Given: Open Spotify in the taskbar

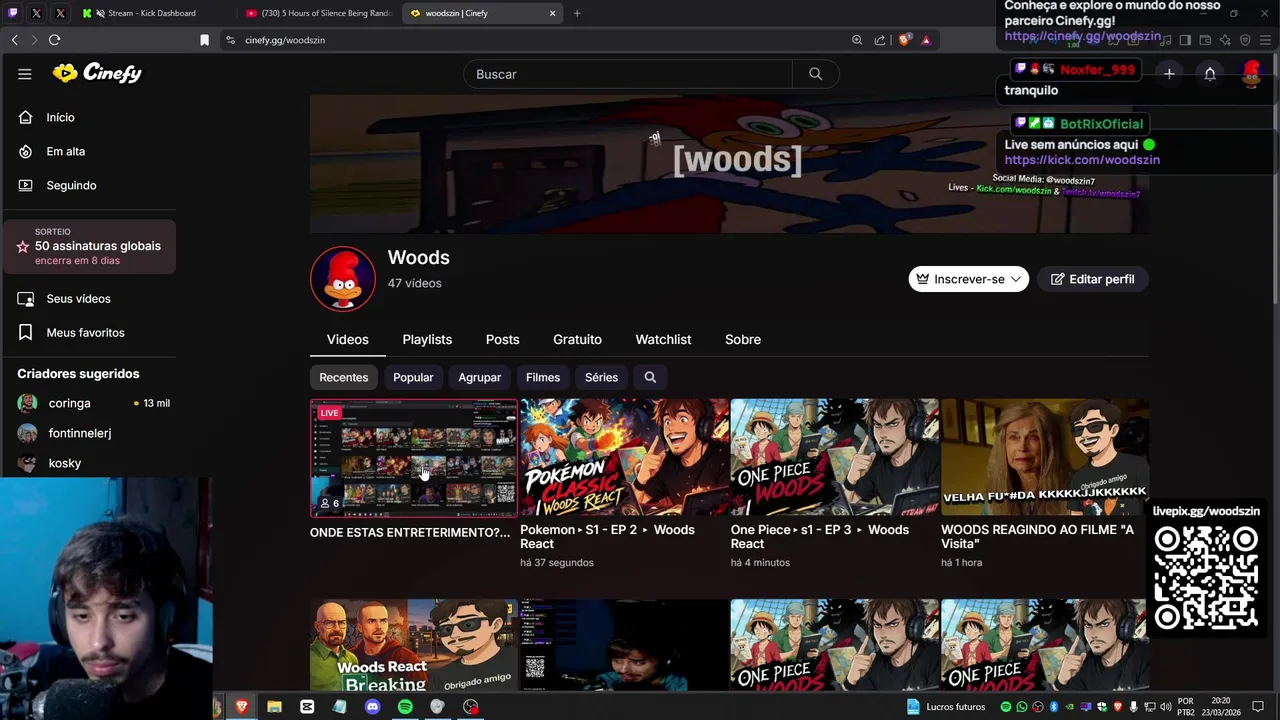Looking at the screenshot, I should [405, 707].
